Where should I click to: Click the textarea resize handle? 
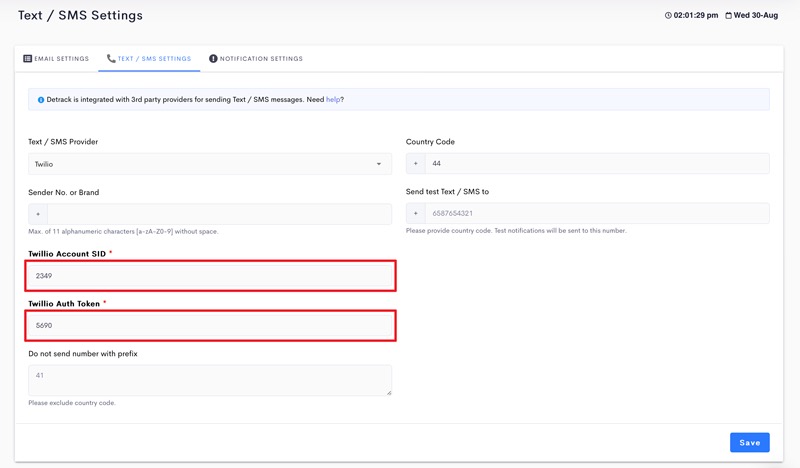389,392
